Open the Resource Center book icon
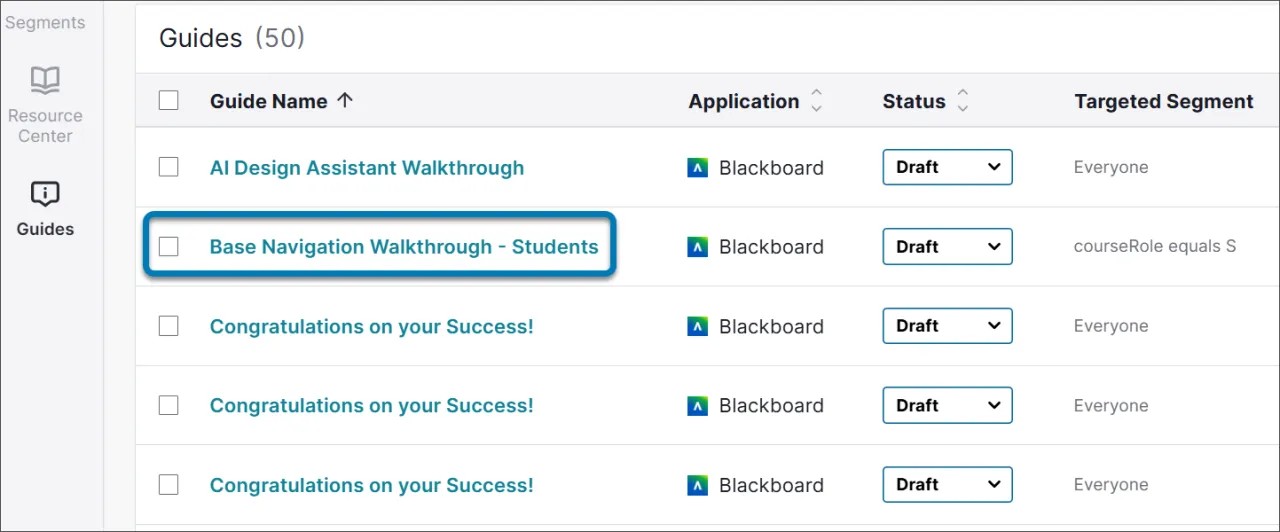Viewport: 1280px width, 532px height. pyautogui.click(x=45, y=79)
